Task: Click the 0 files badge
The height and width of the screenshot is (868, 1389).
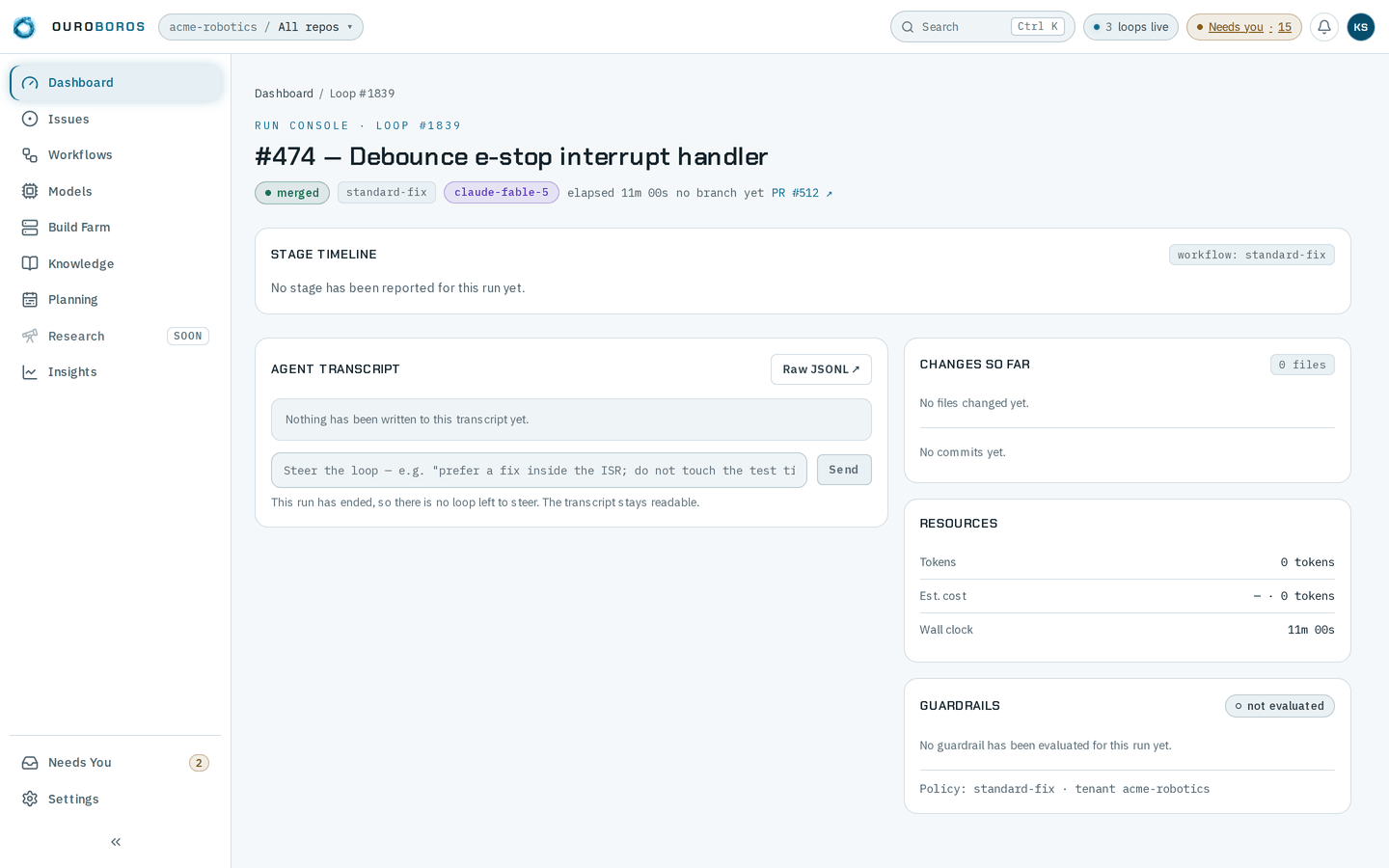Action: pos(1302,365)
